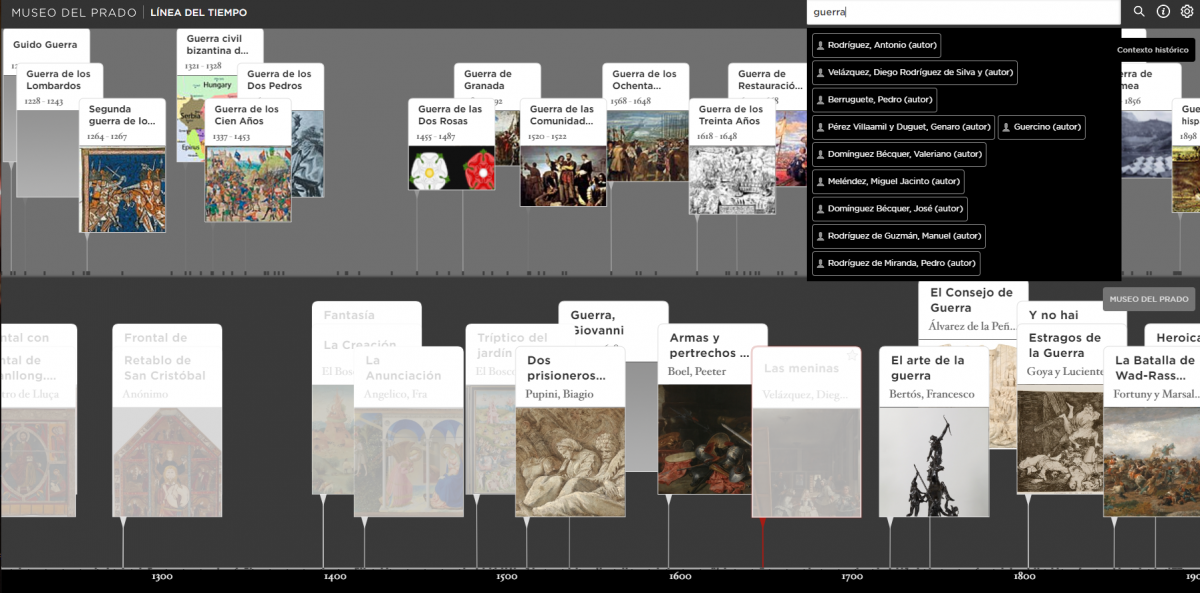This screenshot has width=1200, height=593.
Task: Click the Museo del Prado section button
Action: [x=1149, y=299]
